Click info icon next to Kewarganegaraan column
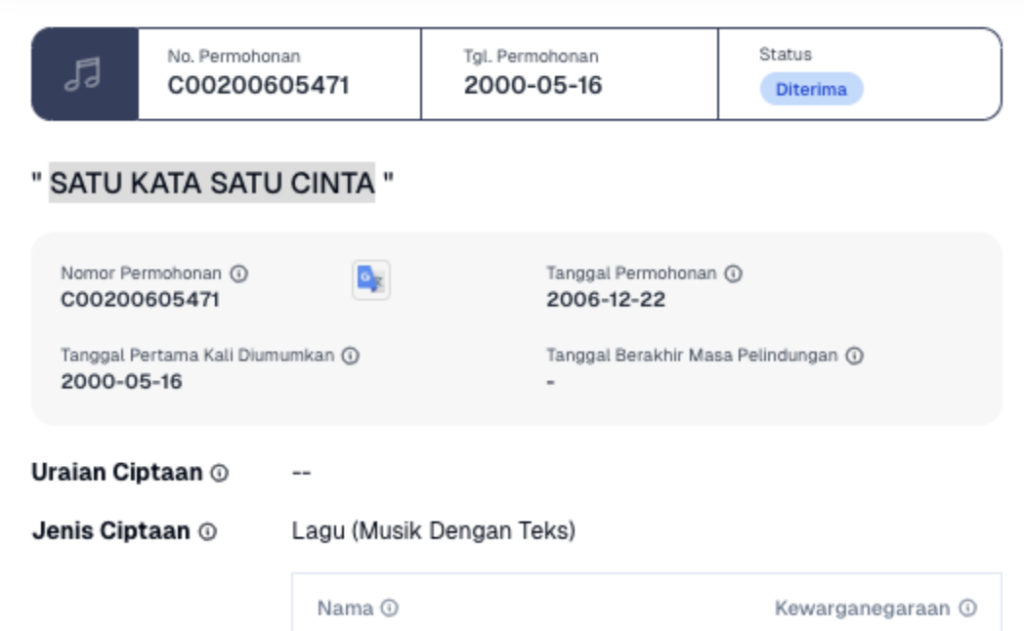This screenshot has height=631, width=1024. (x=968, y=608)
